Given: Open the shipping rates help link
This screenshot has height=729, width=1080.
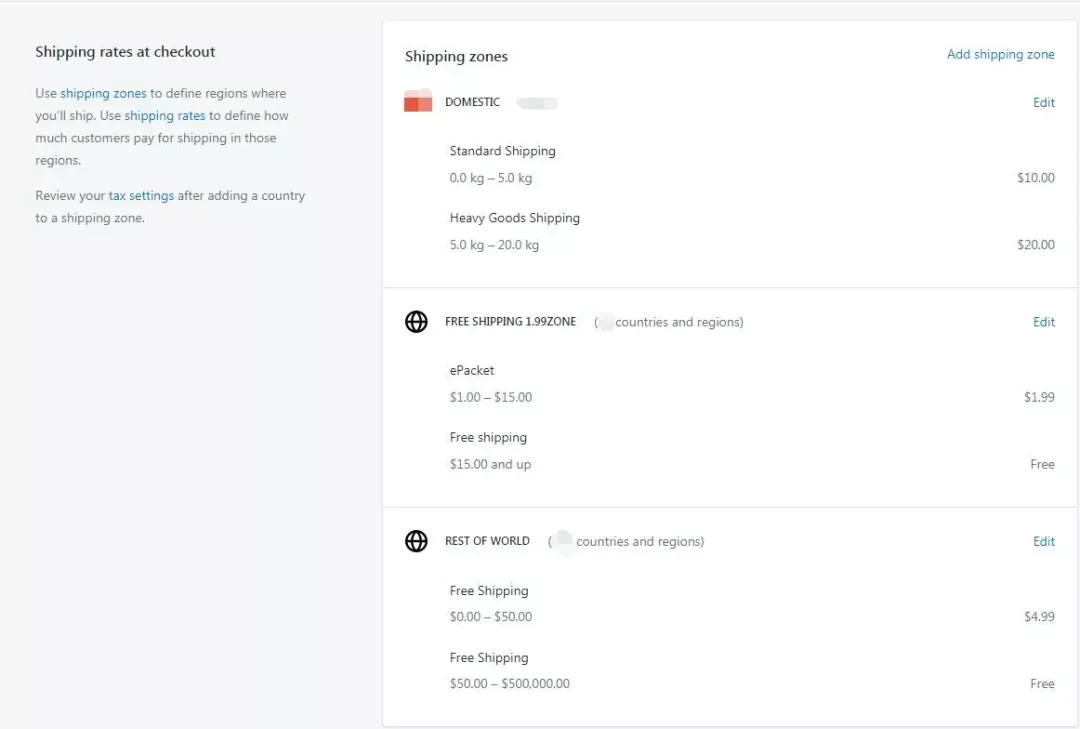Looking at the screenshot, I should 164,116.
